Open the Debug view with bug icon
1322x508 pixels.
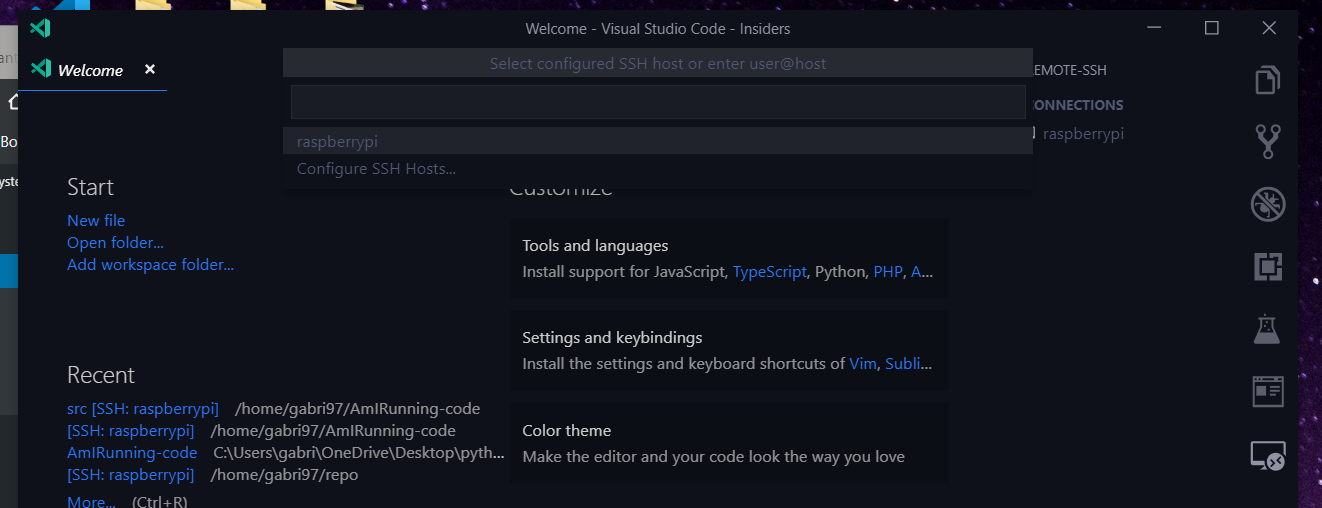[1268, 204]
